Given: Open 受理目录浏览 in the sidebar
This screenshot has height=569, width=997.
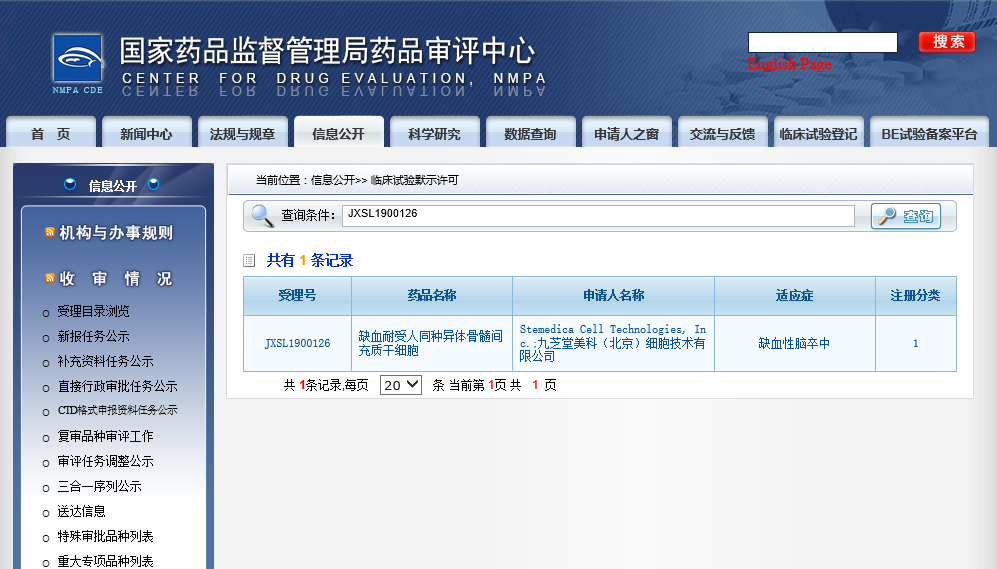Looking at the screenshot, I should coord(93,311).
